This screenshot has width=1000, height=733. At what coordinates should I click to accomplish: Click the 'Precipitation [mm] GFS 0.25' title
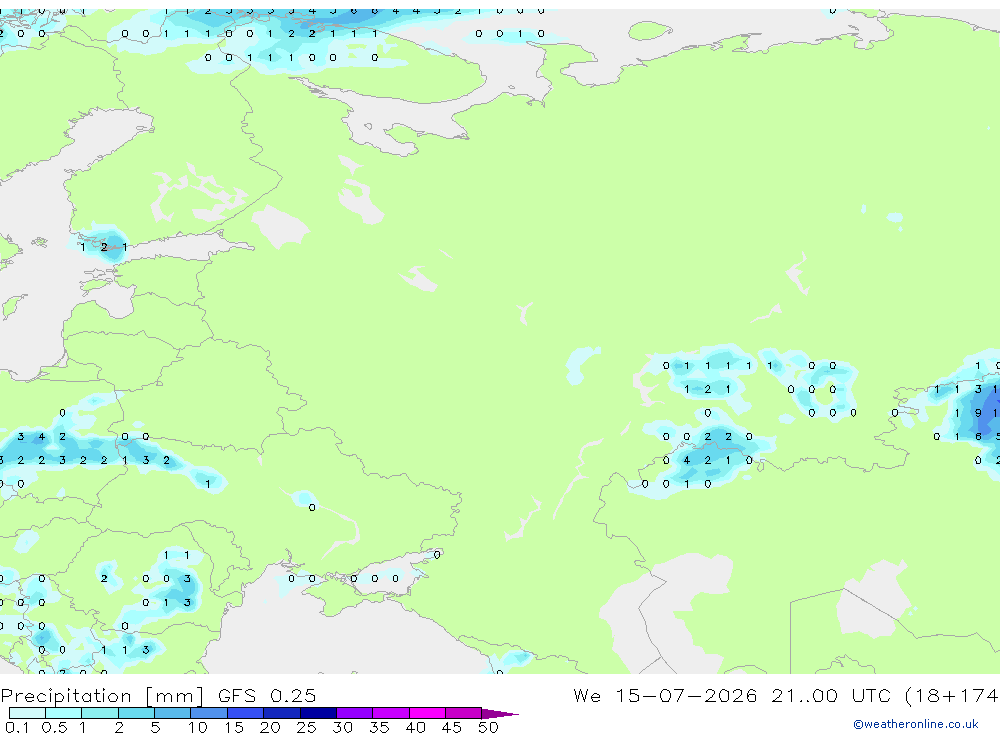tap(158, 695)
